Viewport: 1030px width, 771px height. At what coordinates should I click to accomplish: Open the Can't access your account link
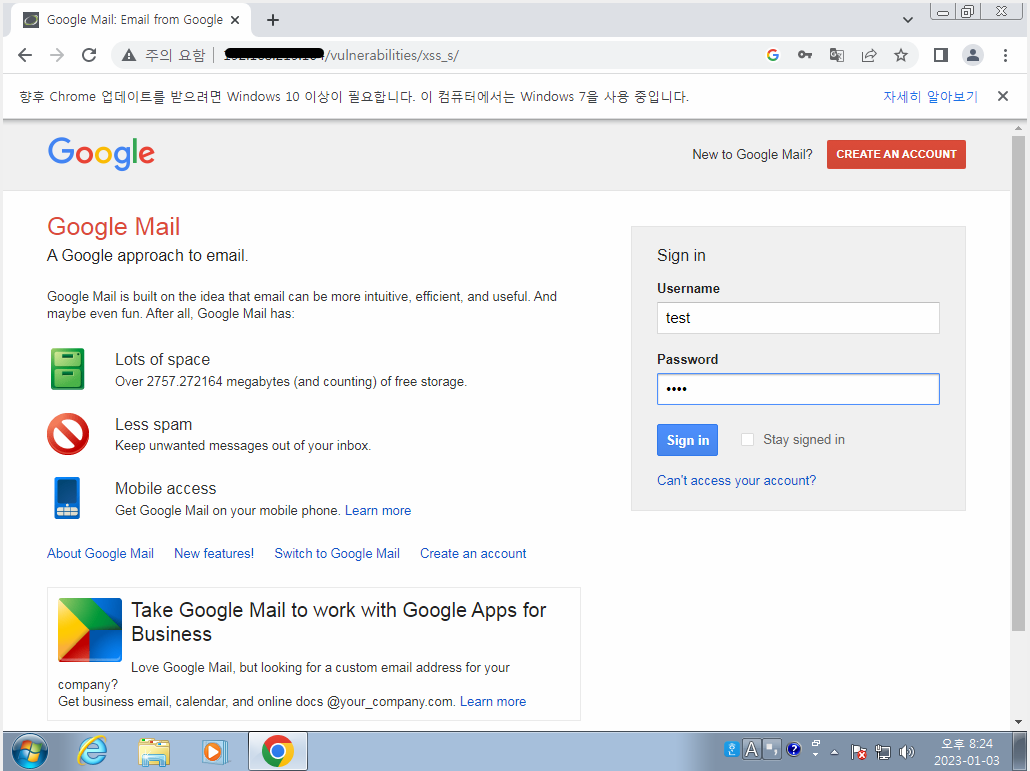tap(736, 480)
